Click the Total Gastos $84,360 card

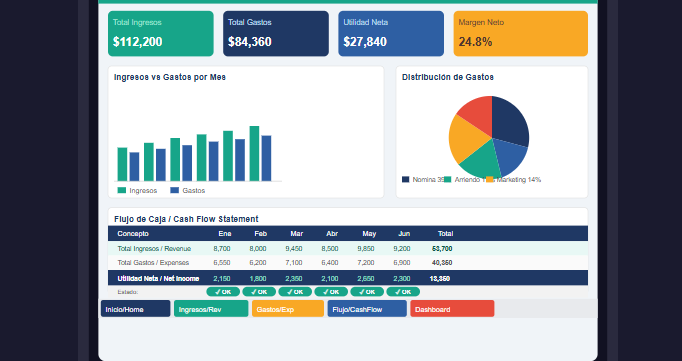276,34
